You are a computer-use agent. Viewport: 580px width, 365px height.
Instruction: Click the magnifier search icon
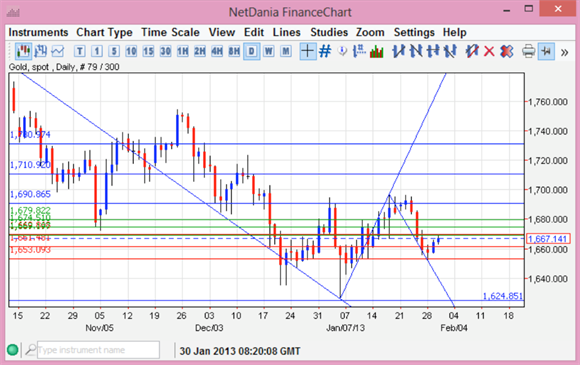(31, 349)
